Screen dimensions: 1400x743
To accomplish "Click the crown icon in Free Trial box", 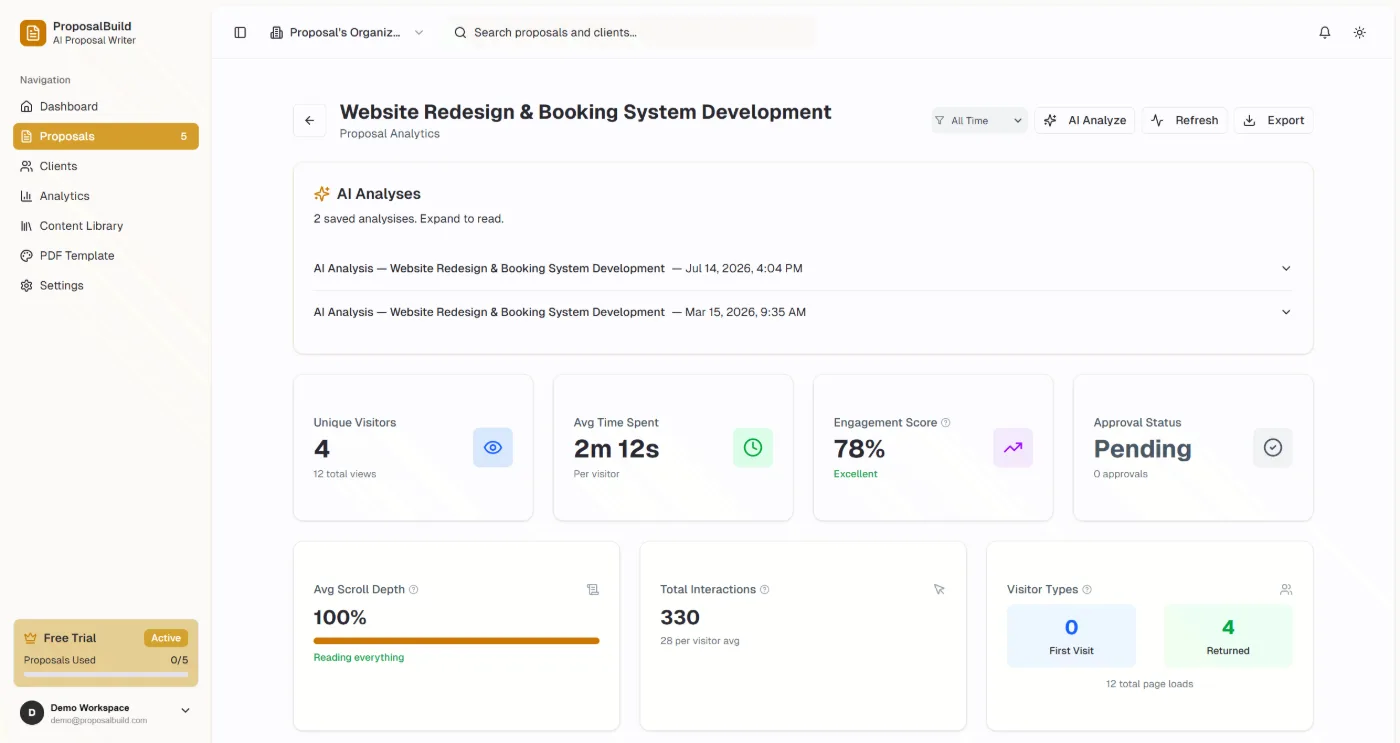I will pos(30,638).
